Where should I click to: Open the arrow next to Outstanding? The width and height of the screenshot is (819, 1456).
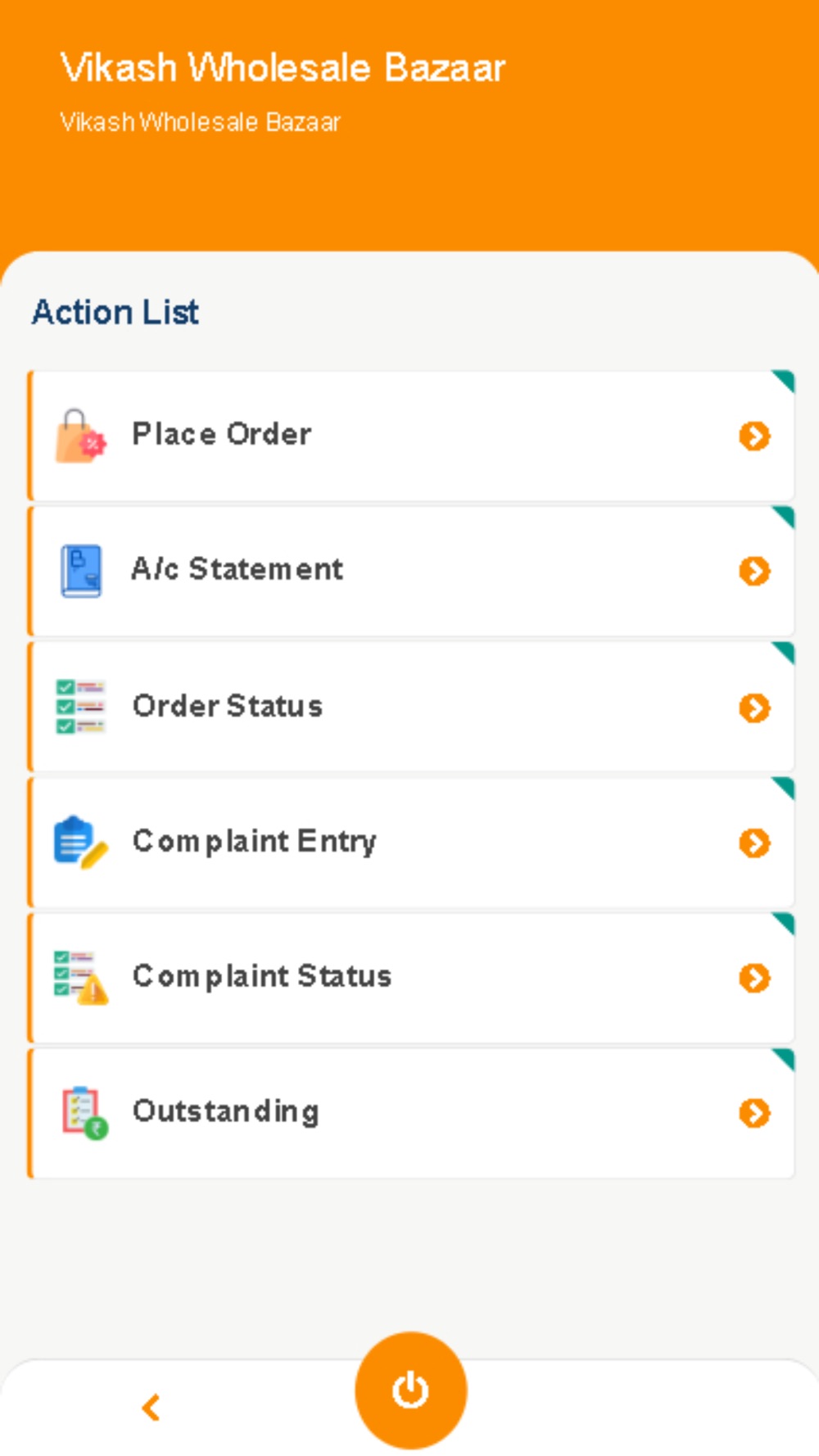point(754,1113)
